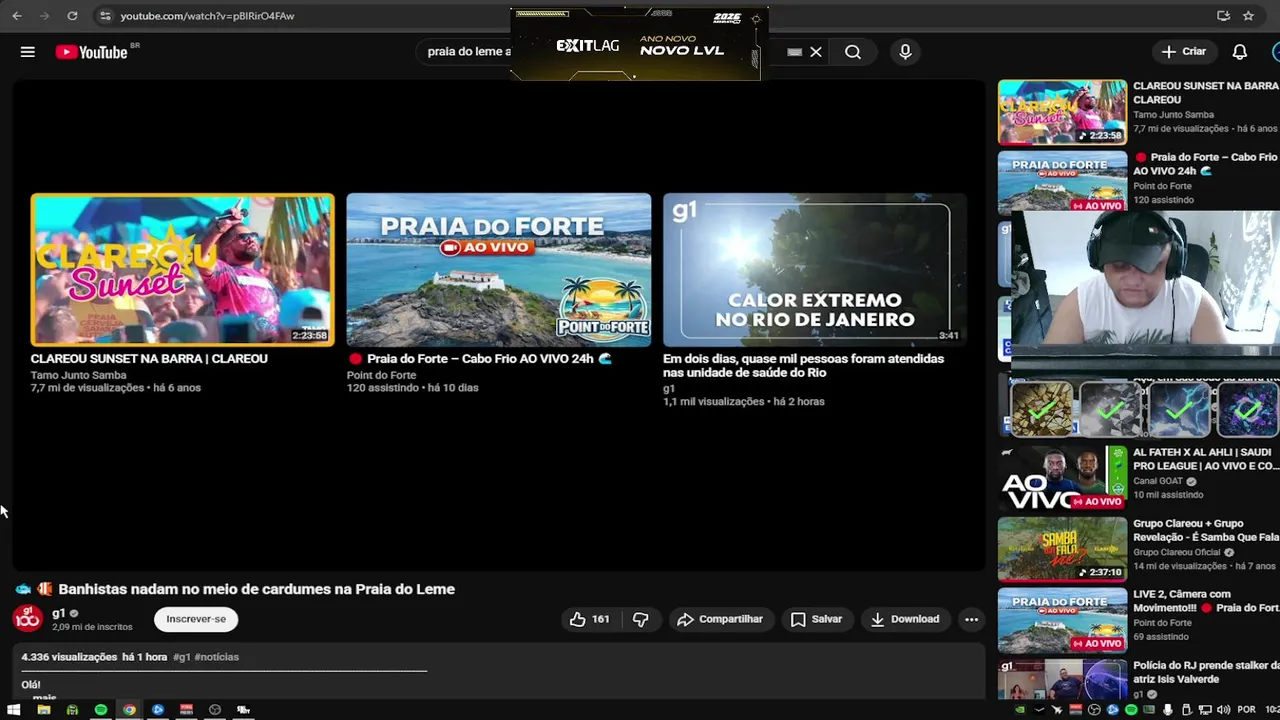The image size is (1280, 720).
Task: Share the video via Compartilhar
Action: pos(720,619)
